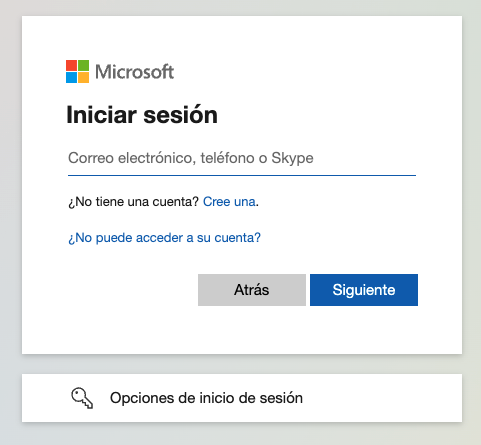Open the Cree una link
The height and width of the screenshot is (445, 481).
pyautogui.click(x=229, y=202)
